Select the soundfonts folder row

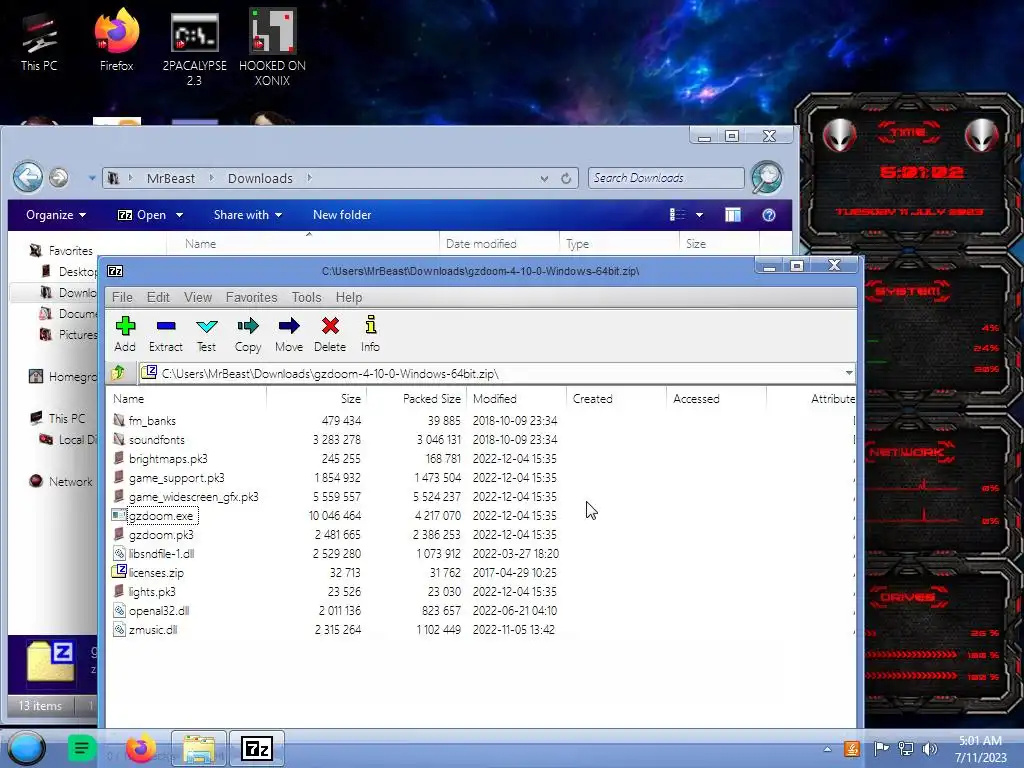click(157, 440)
